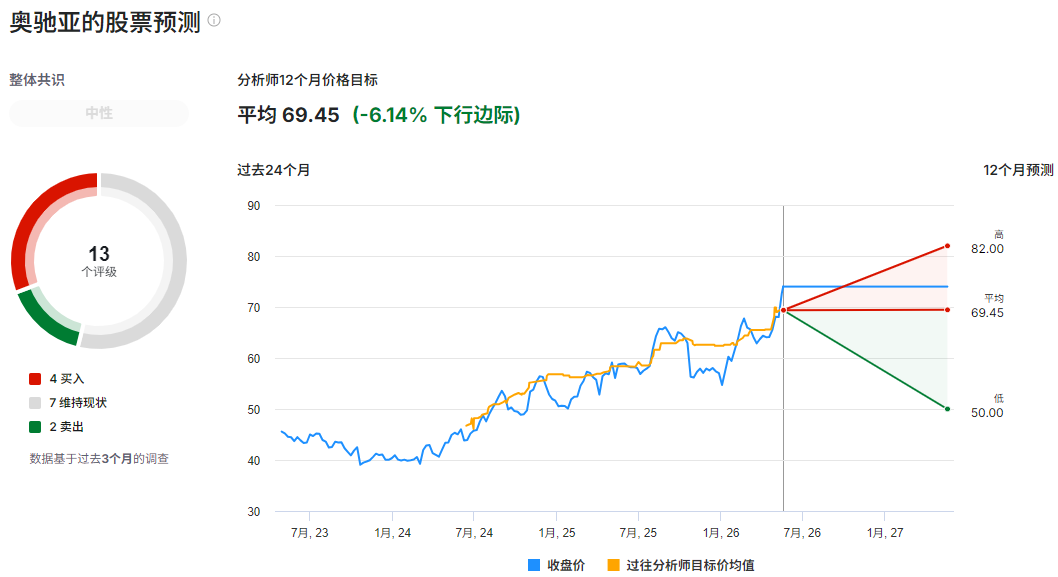Click x-axis label 7月, 23
The width and height of the screenshot is (1058, 577).
310,533
